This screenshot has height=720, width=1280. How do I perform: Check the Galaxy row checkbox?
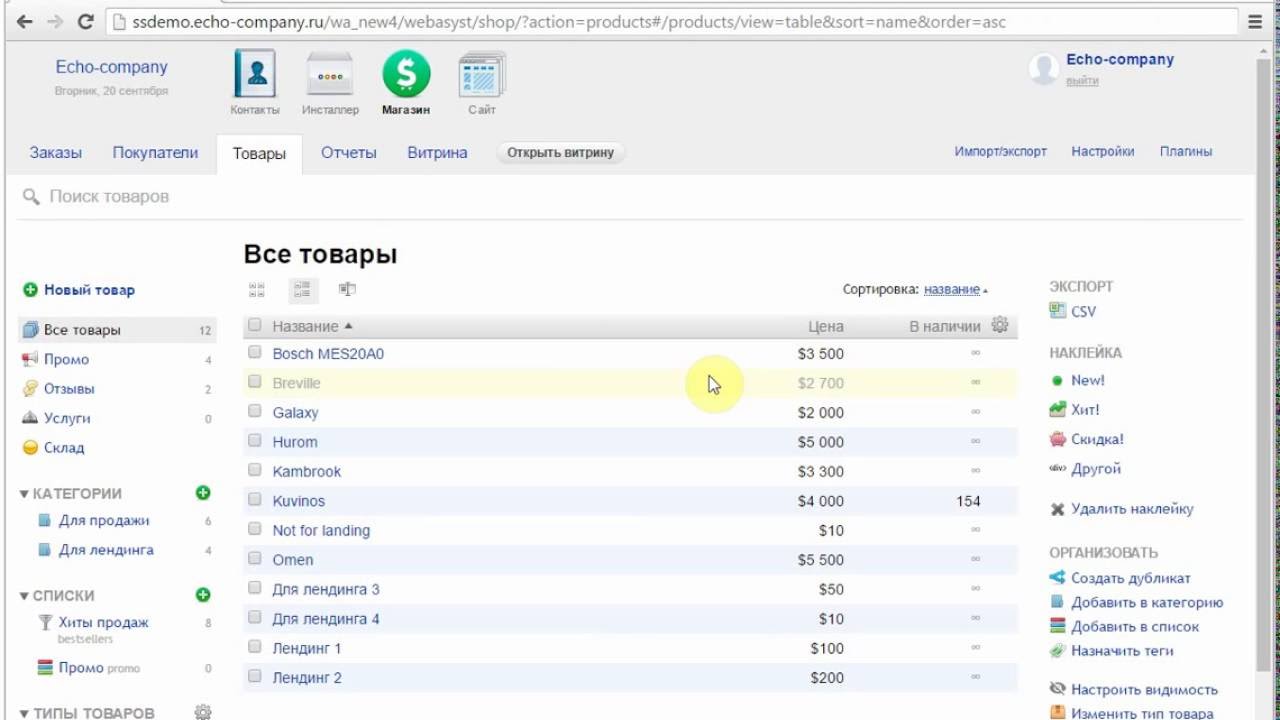[255, 411]
